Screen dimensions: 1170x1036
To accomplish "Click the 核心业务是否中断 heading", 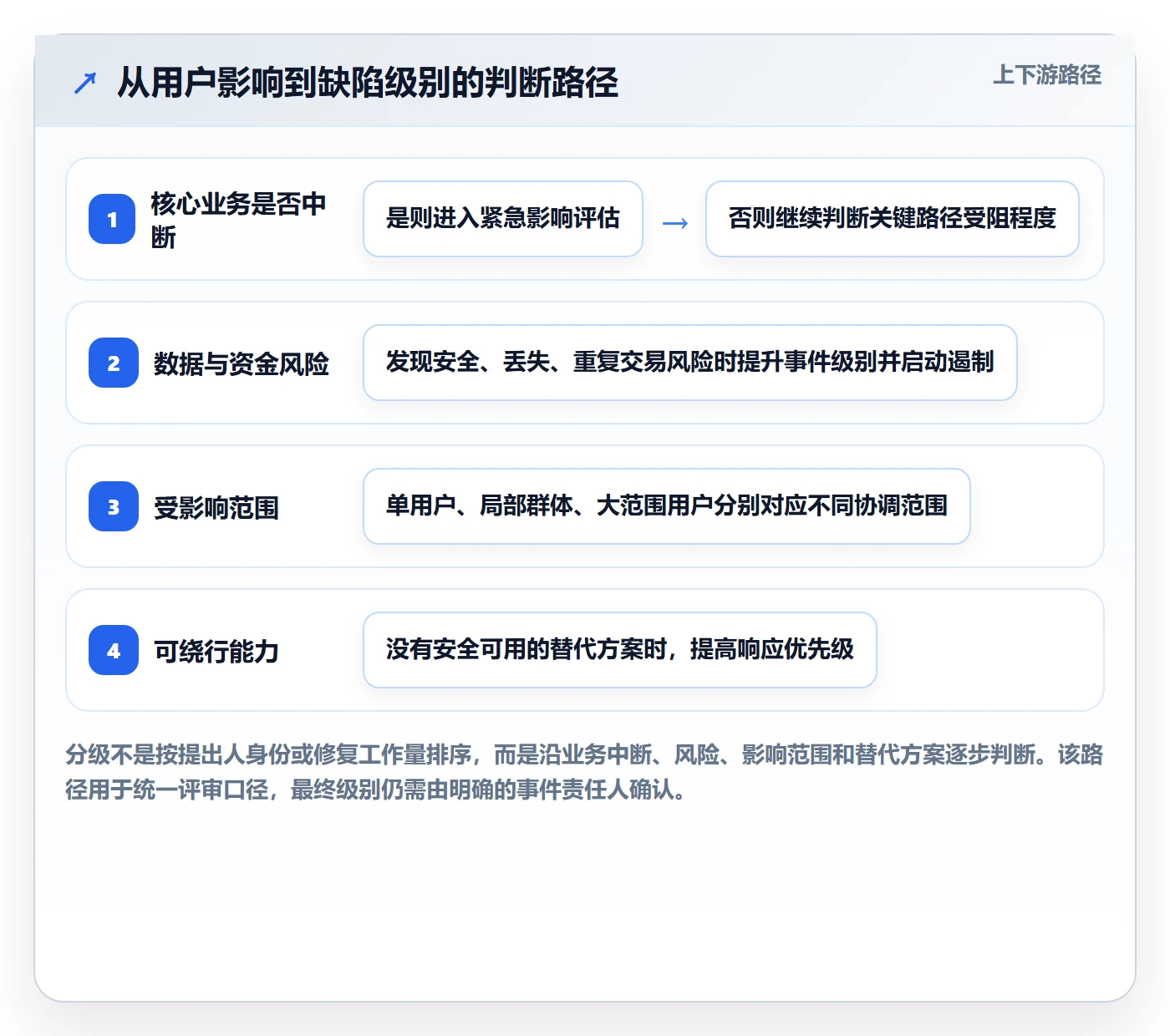I will [x=239, y=220].
